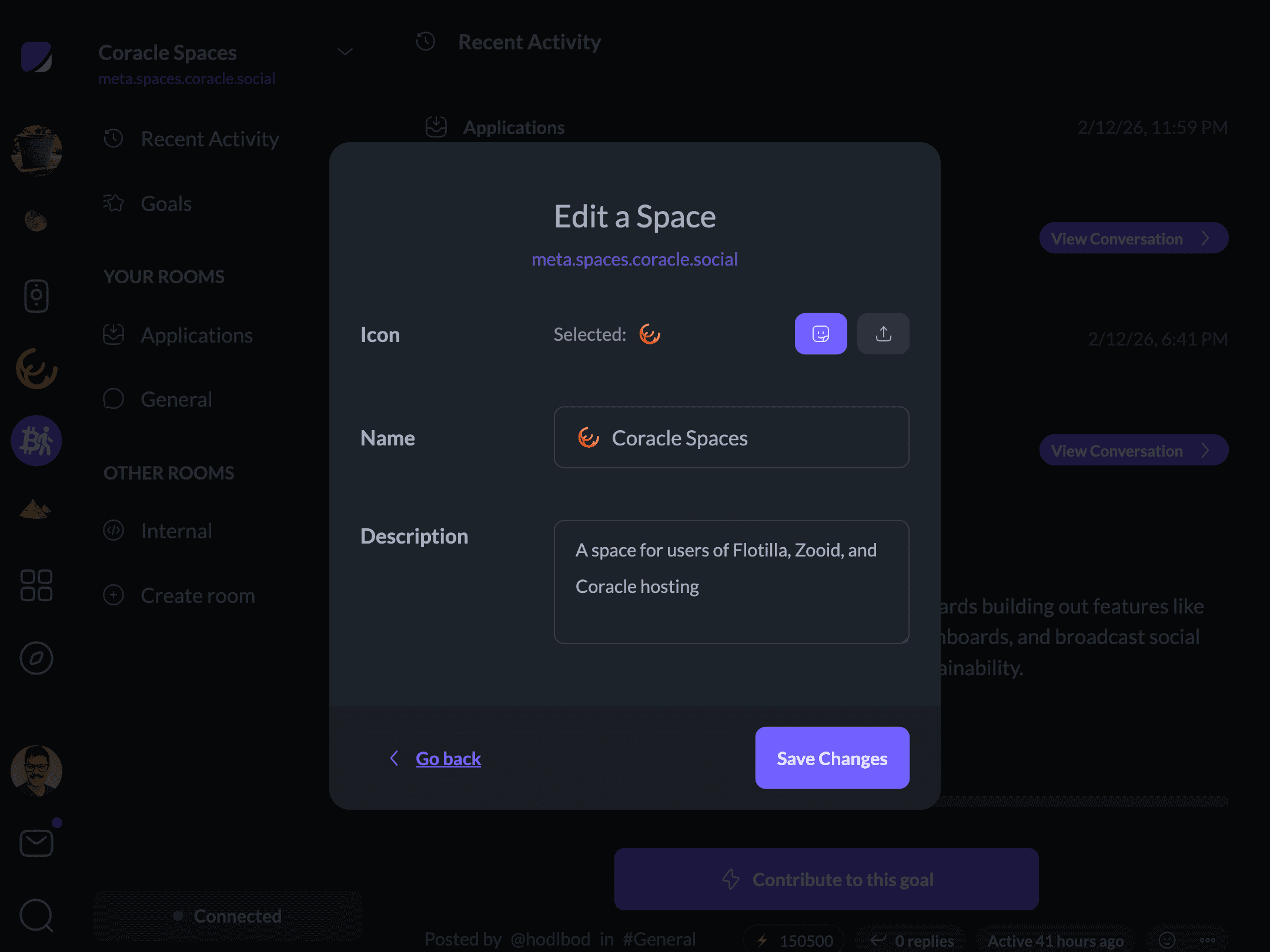
Task: Open Goals in the sidebar menu
Action: click(x=166, y=204)
